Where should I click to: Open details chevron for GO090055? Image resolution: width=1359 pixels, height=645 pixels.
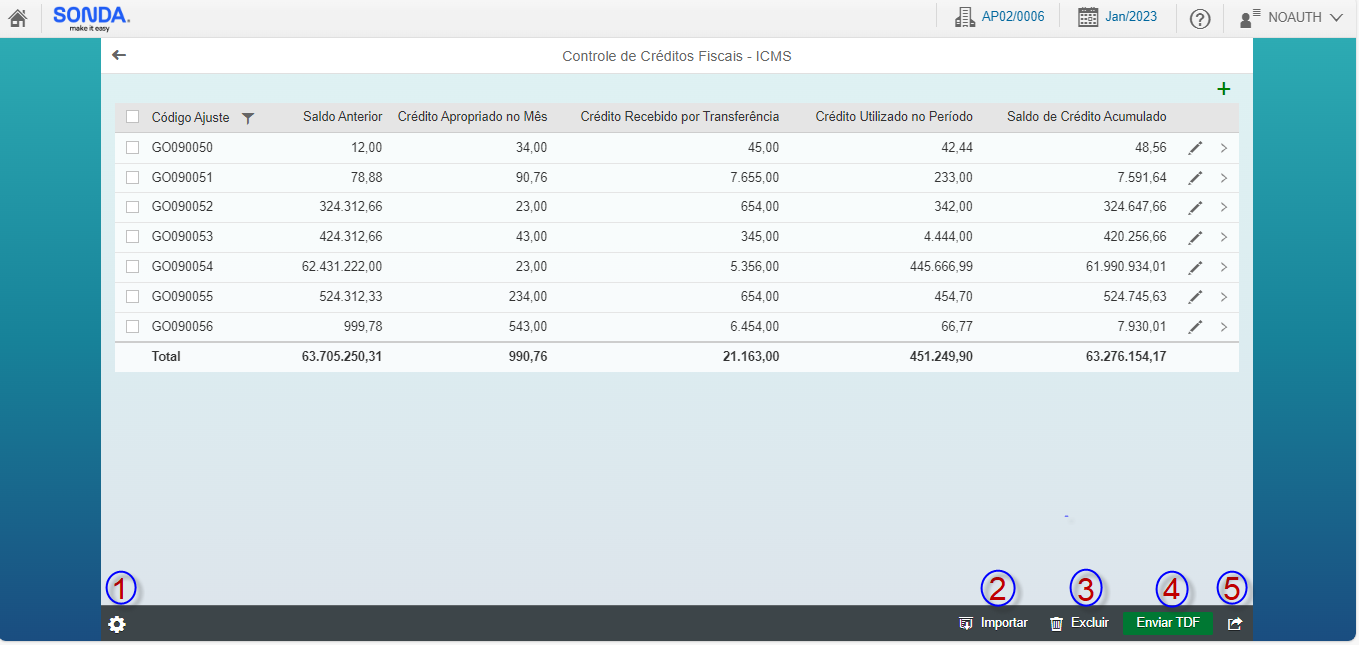[1224, 297]
